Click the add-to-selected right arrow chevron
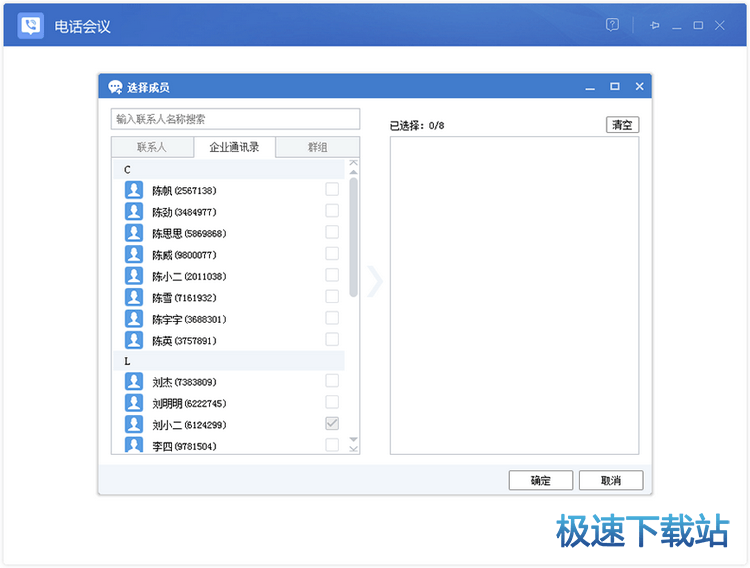Screen dimensions: 750x568 pyautogui.click(x=375, y=281)
